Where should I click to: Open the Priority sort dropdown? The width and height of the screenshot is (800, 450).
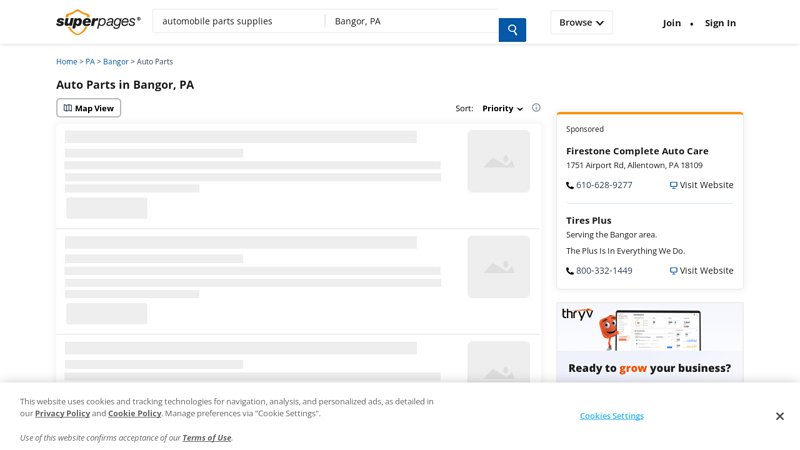502,108
